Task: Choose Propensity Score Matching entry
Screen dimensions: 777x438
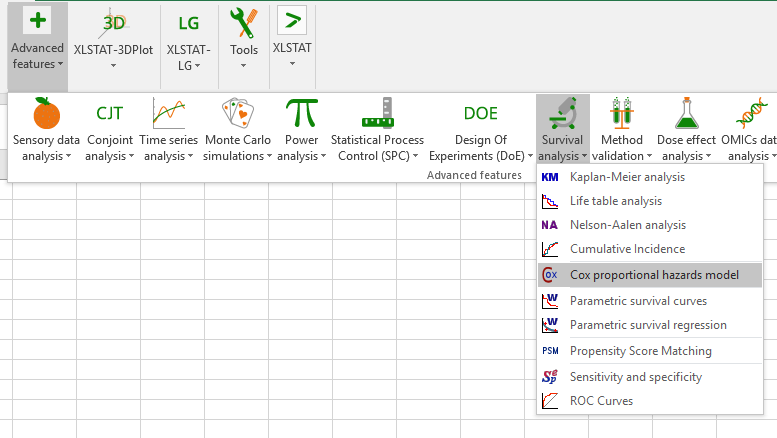Action: coord(650,351)
